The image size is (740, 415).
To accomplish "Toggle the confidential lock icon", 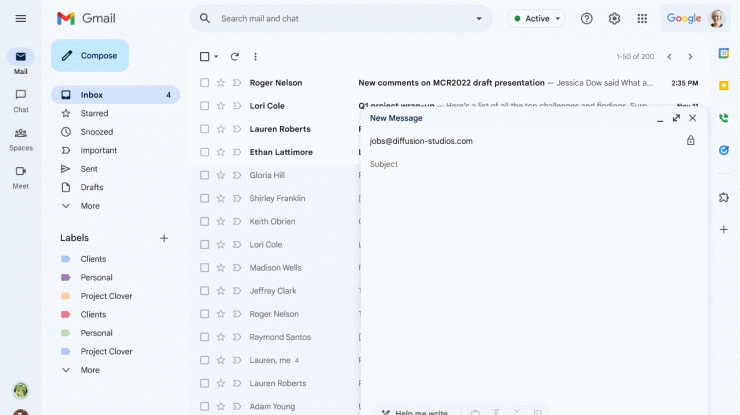I will 690,140.
